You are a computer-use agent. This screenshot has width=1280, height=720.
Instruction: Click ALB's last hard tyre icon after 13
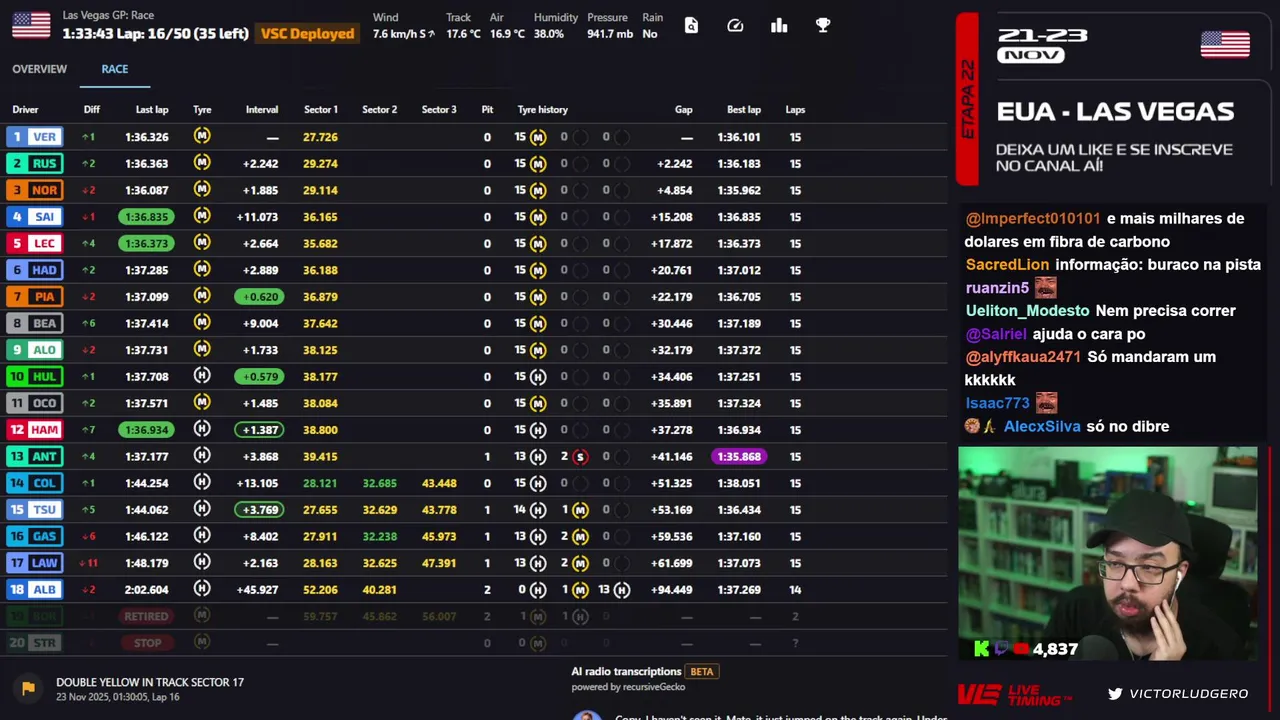pyautogui.click(x=622, y=590)
